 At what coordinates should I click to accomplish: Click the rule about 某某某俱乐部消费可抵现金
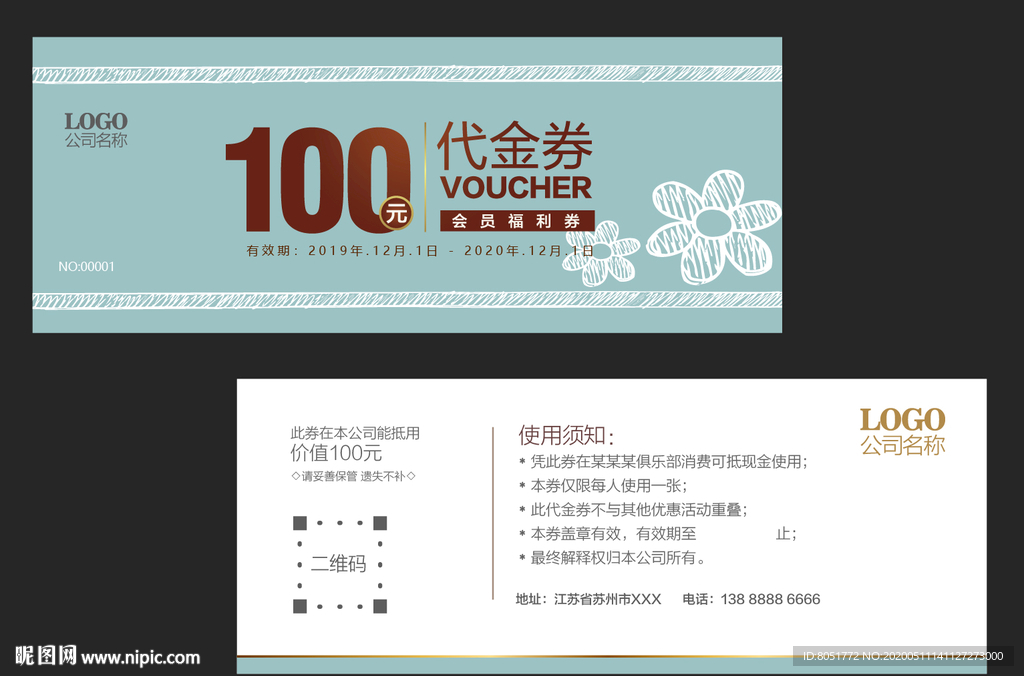coord(664,462)
